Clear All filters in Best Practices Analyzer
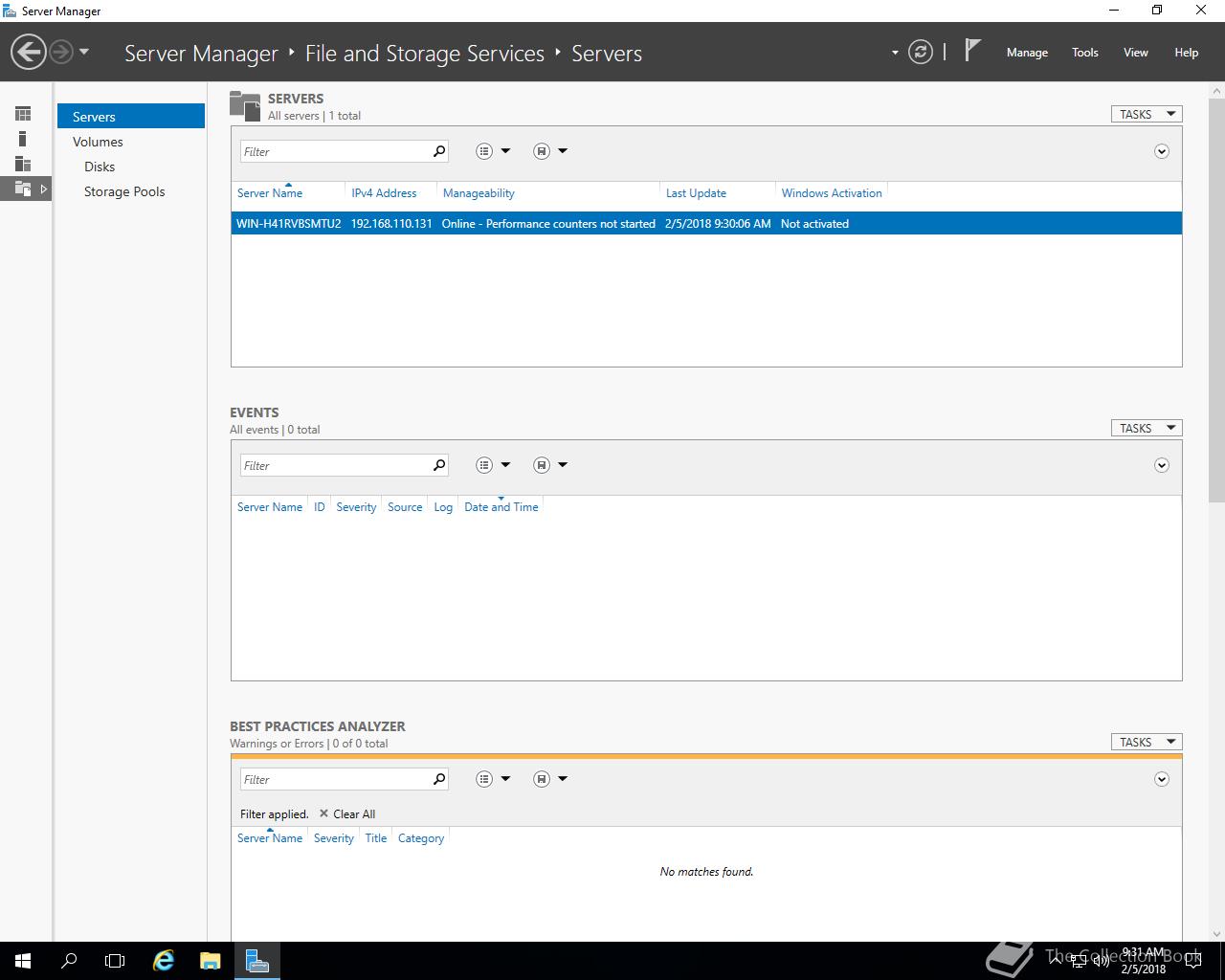This screenshot has height=980, width=1225. pyautogui.click(x=346, y=814)
